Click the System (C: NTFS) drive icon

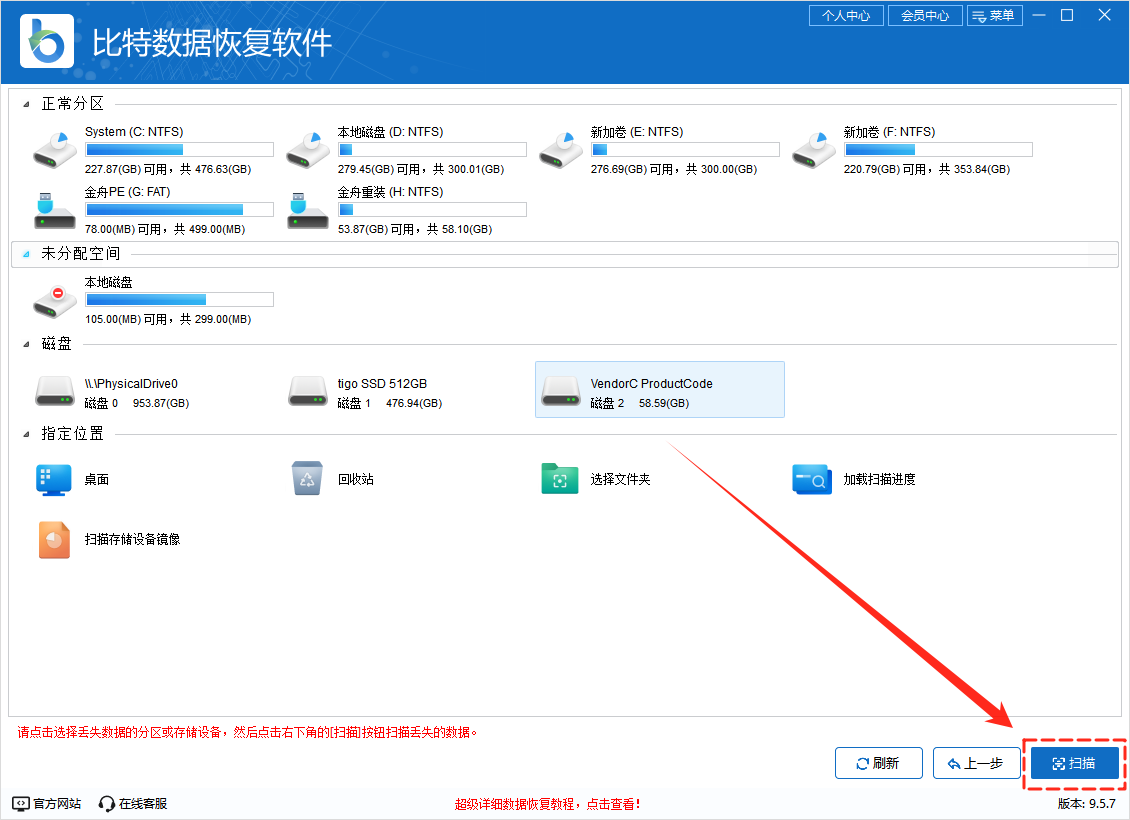53,147
